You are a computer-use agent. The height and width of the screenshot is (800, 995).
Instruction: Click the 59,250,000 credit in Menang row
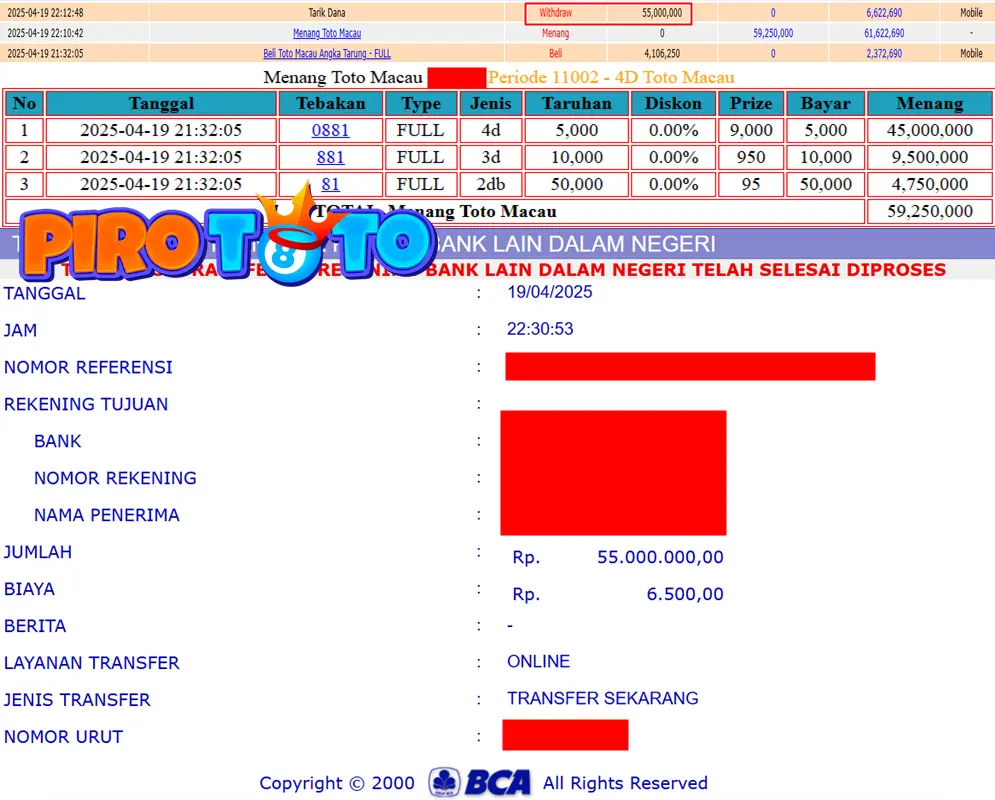coord(773,33)
